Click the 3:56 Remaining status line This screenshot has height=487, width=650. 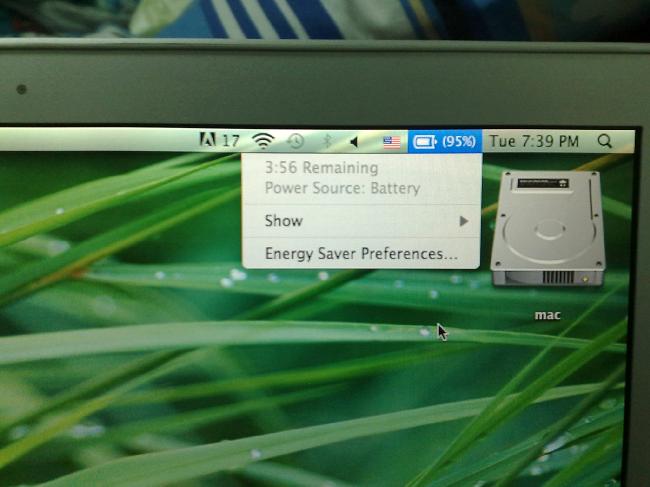(321, 168)
